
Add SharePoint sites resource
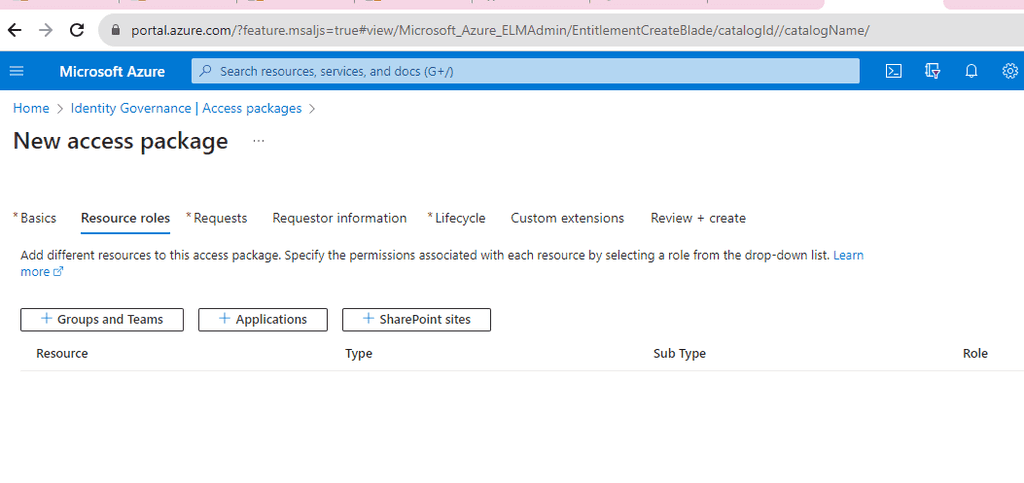(416, 319)
